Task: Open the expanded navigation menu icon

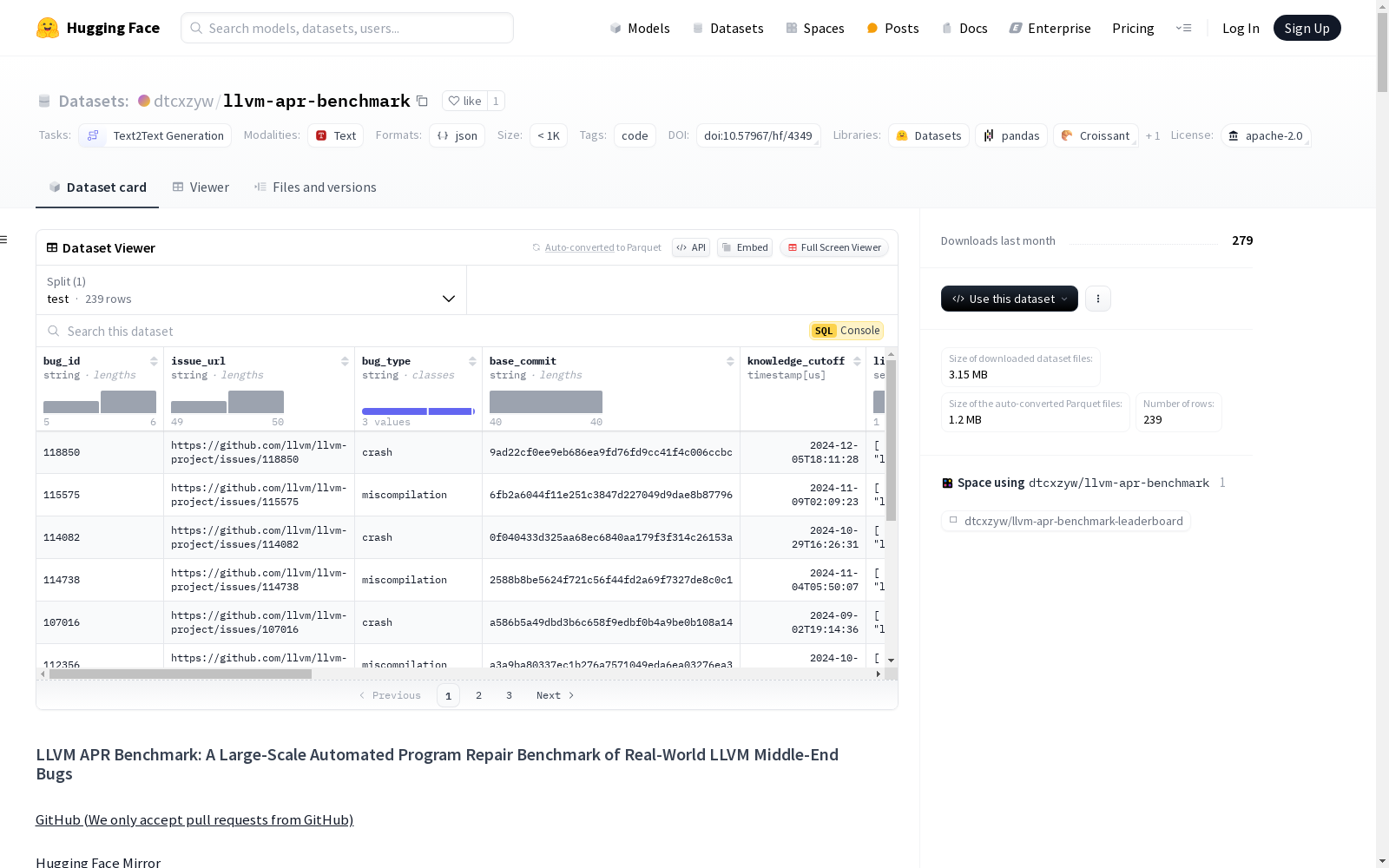Action: pyautogui.click(x=1183, y=28)
